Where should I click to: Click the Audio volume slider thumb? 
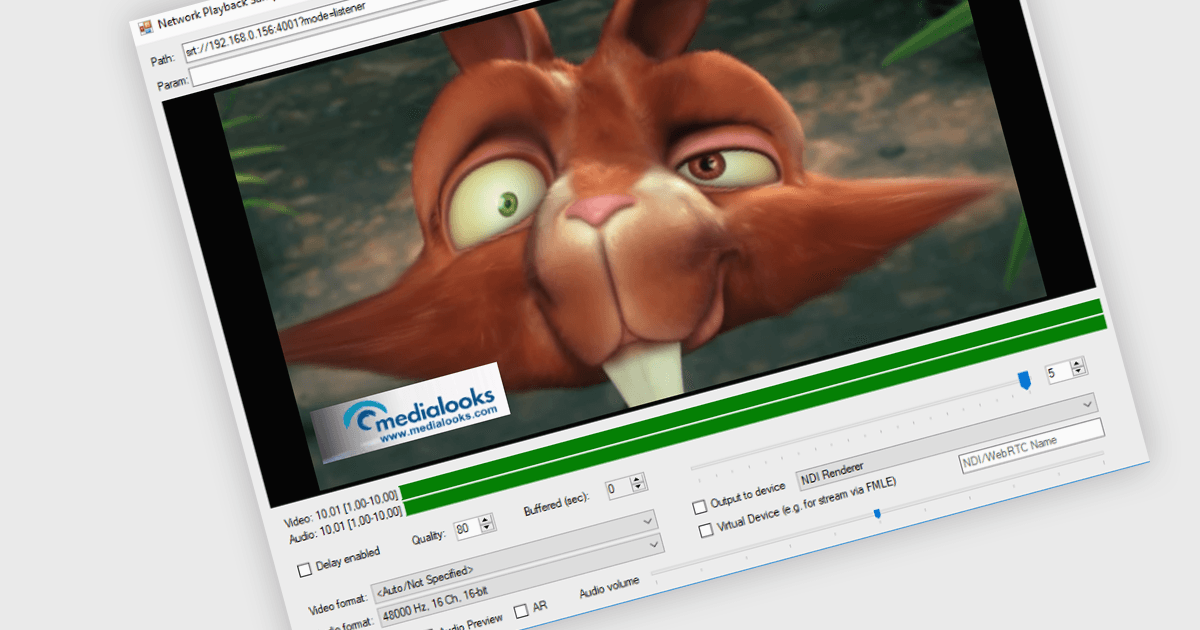pos(877,514)
